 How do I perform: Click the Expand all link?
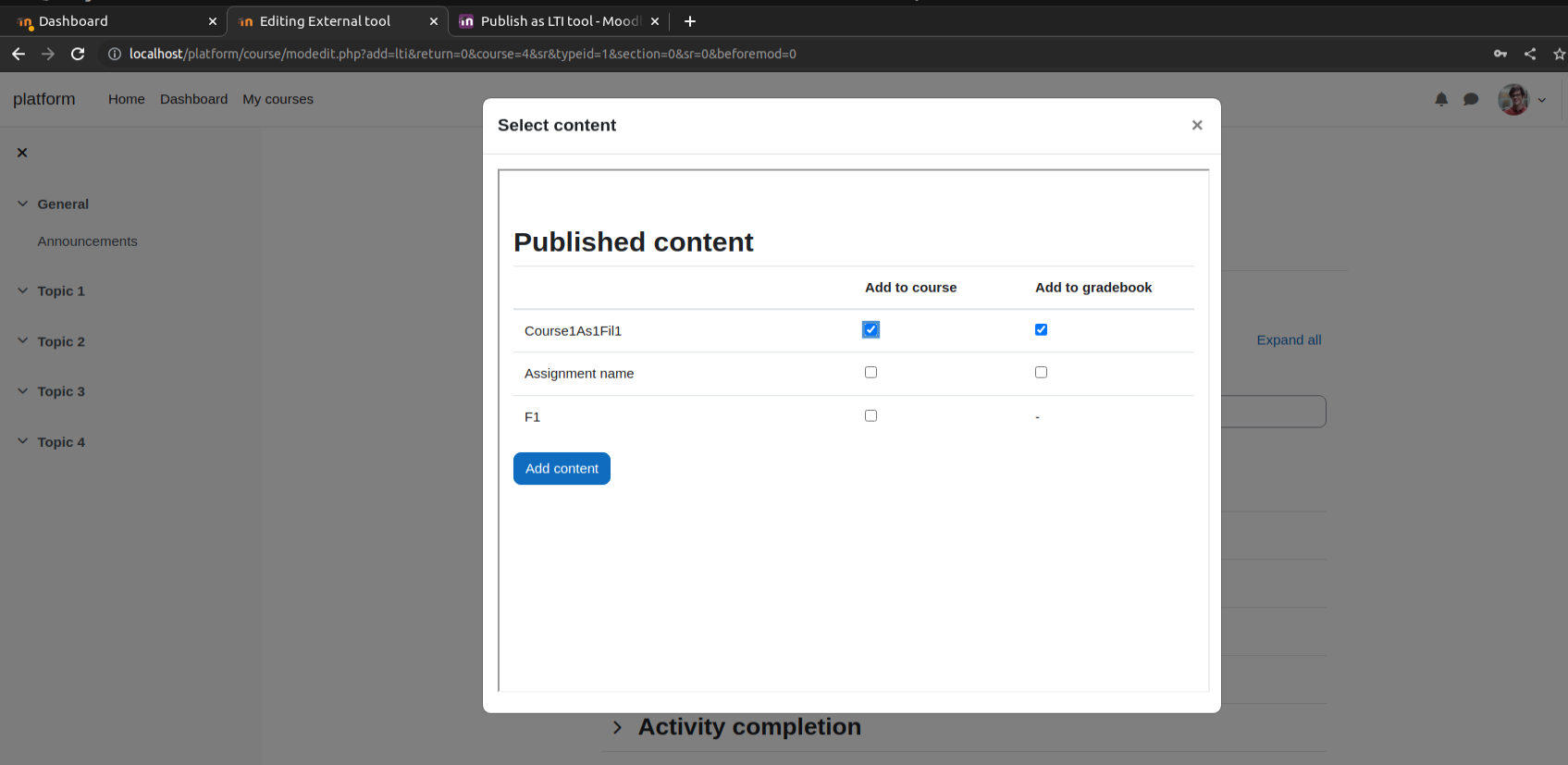click(x=1289, y=339)
